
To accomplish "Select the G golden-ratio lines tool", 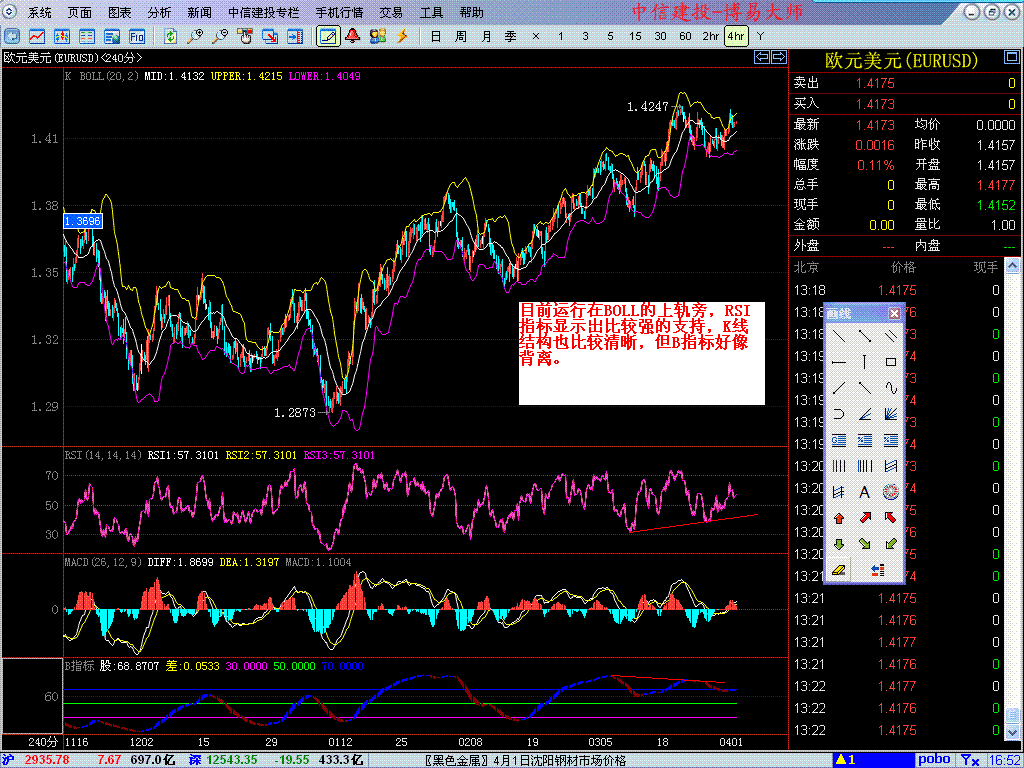I will (x=840, y=440).
